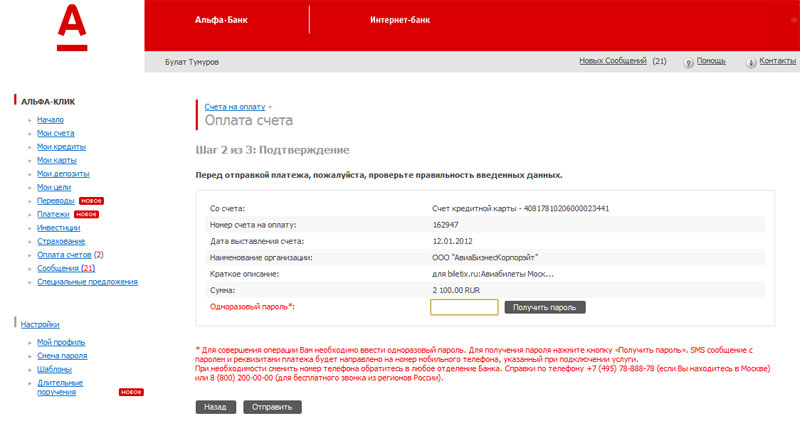This screenshot has width=800, height=421.
Task: Click the date 12.01.2012
Action: pyautogui.click(x=453, y=241)
